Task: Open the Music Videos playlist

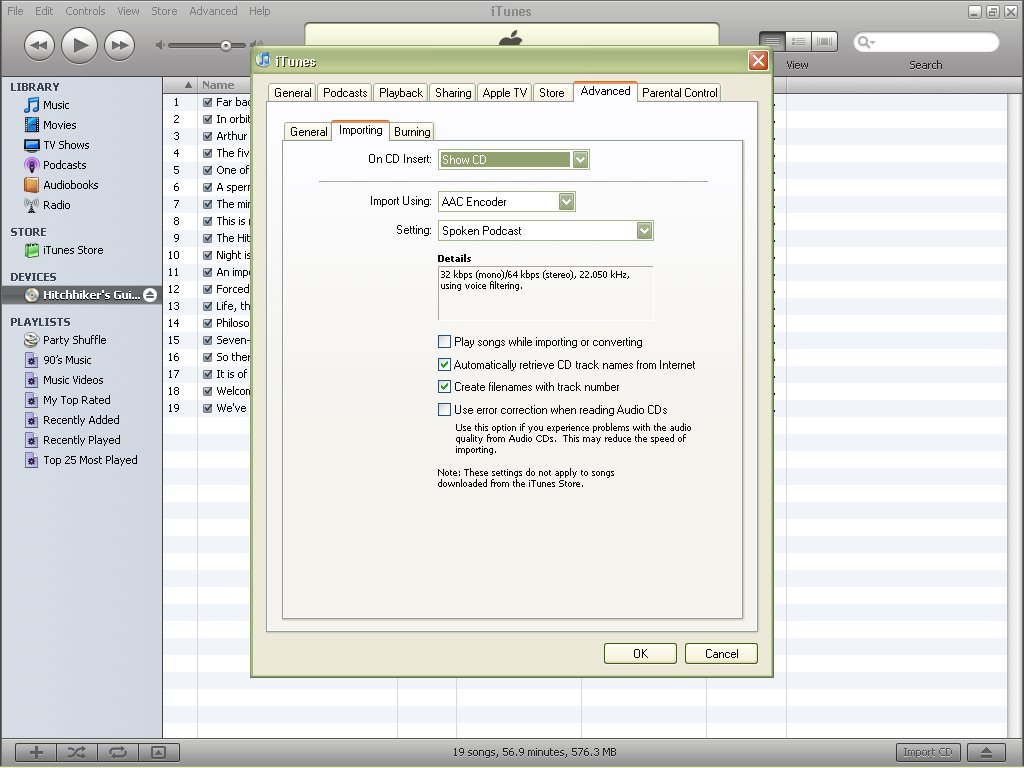Action: point(73,380)
